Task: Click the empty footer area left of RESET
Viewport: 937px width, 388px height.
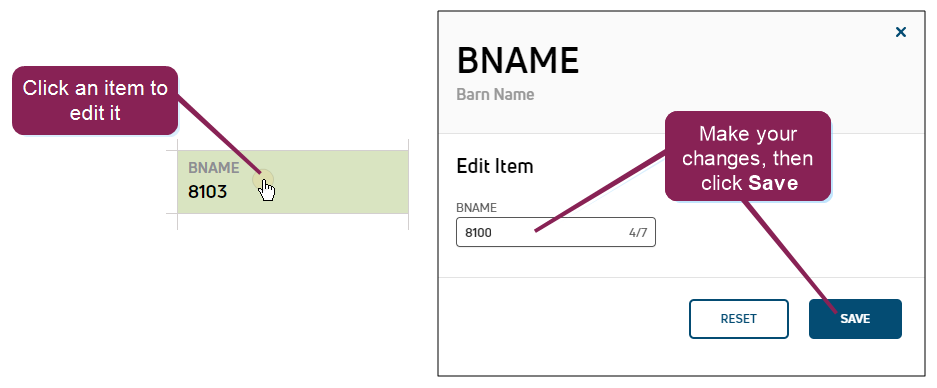Action: click(x=562, y=319)
